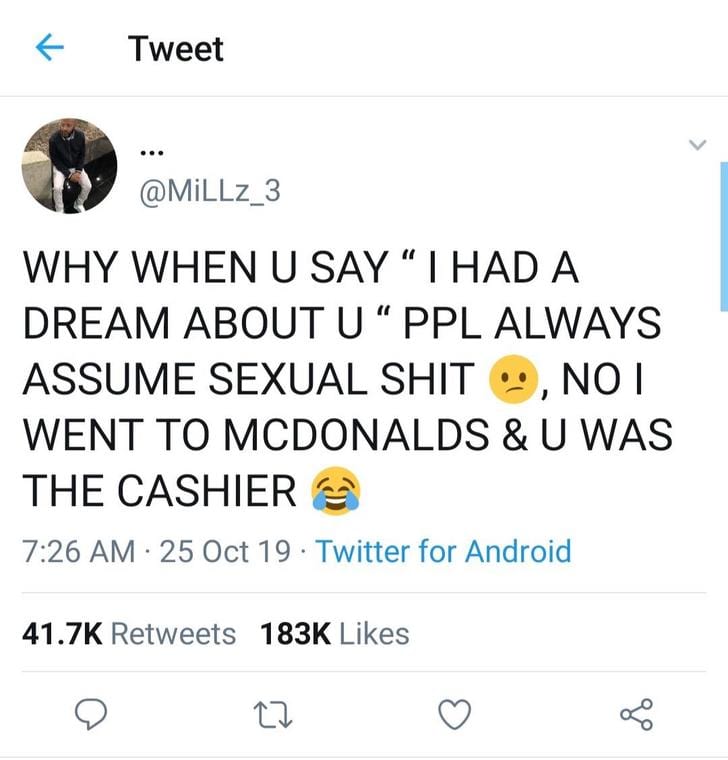Tap the crying laughing emoji
This screenshot has width=728, height=760.
[336, 491]
